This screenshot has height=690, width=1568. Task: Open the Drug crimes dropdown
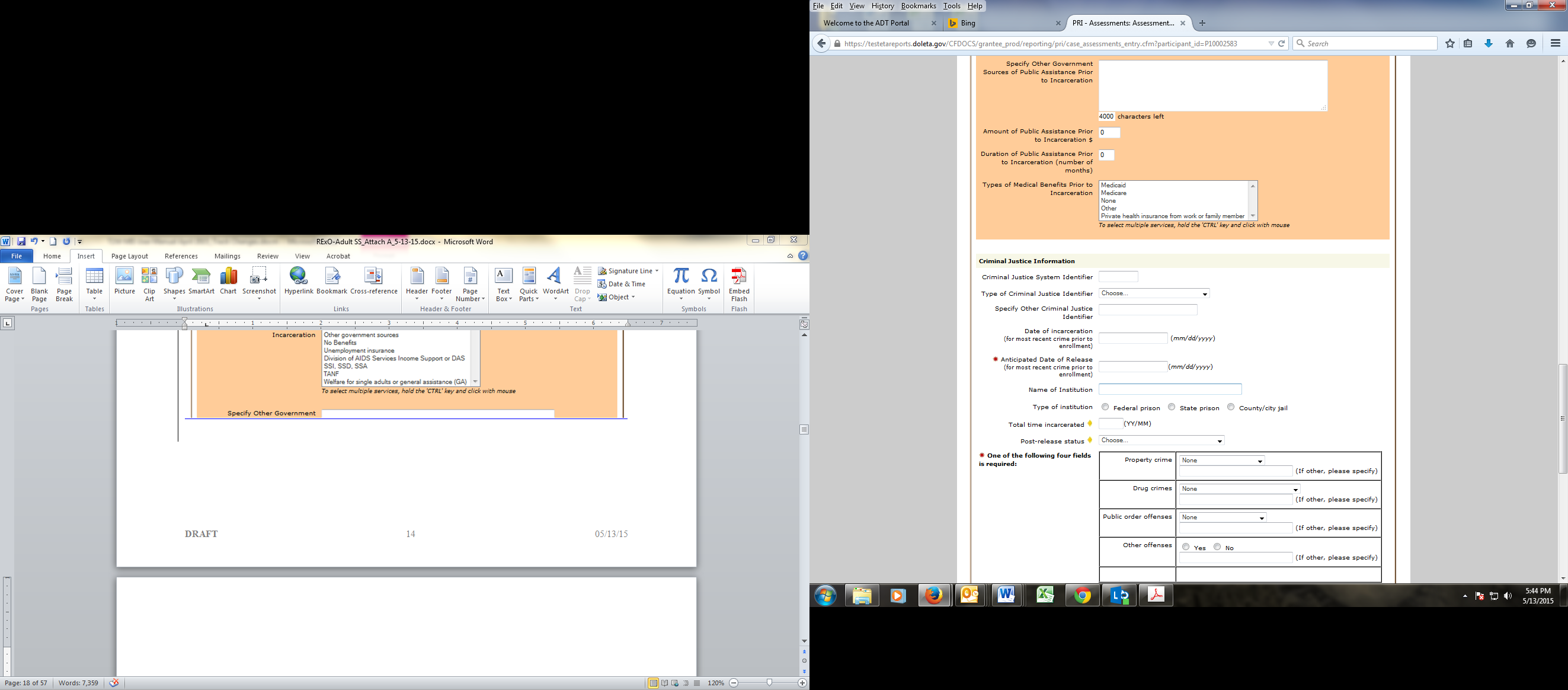(x=1239, y=489)
